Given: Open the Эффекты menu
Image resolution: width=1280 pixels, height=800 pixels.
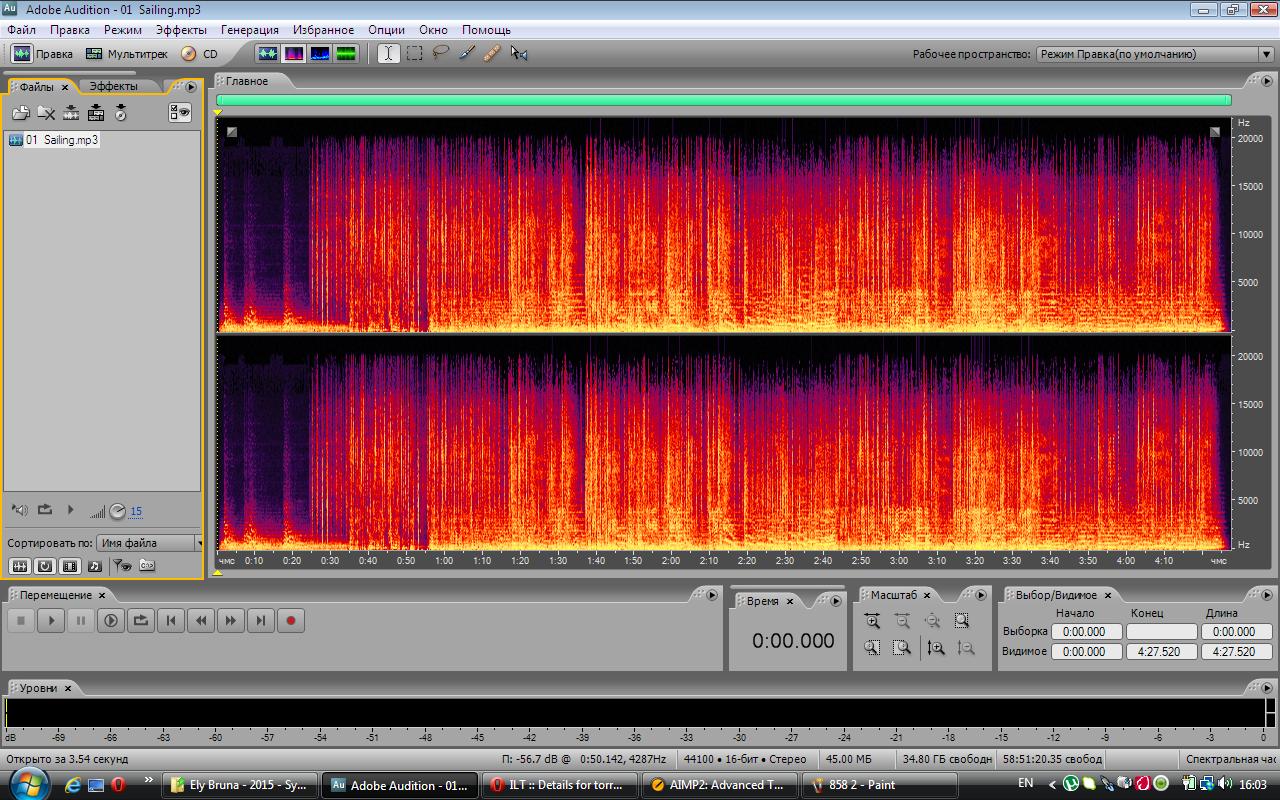Looking at the screenshot, I should [180, 30].
